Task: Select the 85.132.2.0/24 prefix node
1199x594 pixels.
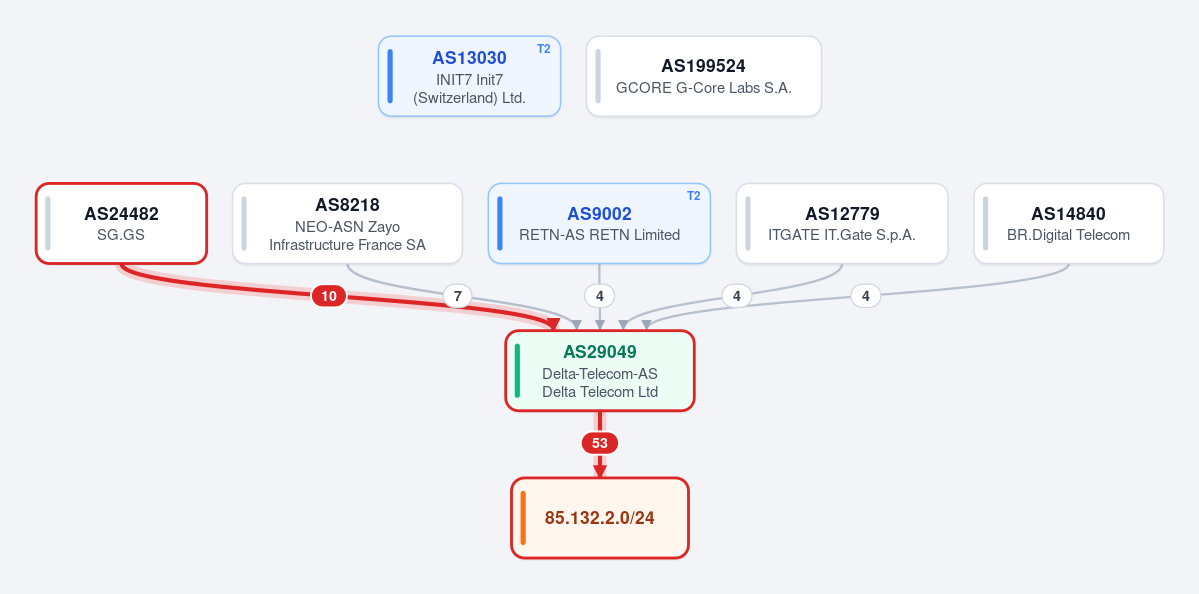Action: tap(600, 518)
